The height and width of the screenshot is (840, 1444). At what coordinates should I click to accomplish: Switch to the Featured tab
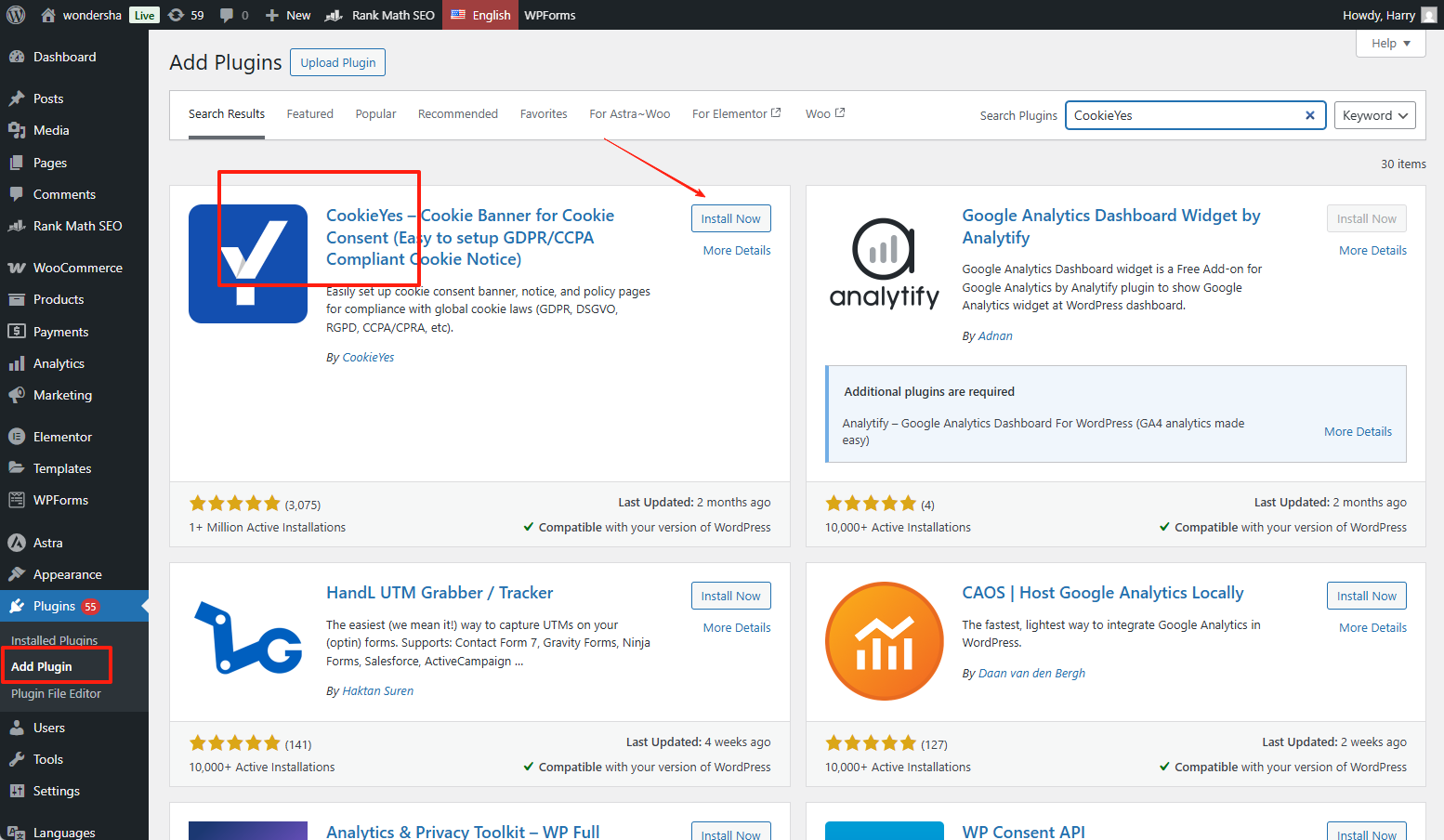[309, 114]
